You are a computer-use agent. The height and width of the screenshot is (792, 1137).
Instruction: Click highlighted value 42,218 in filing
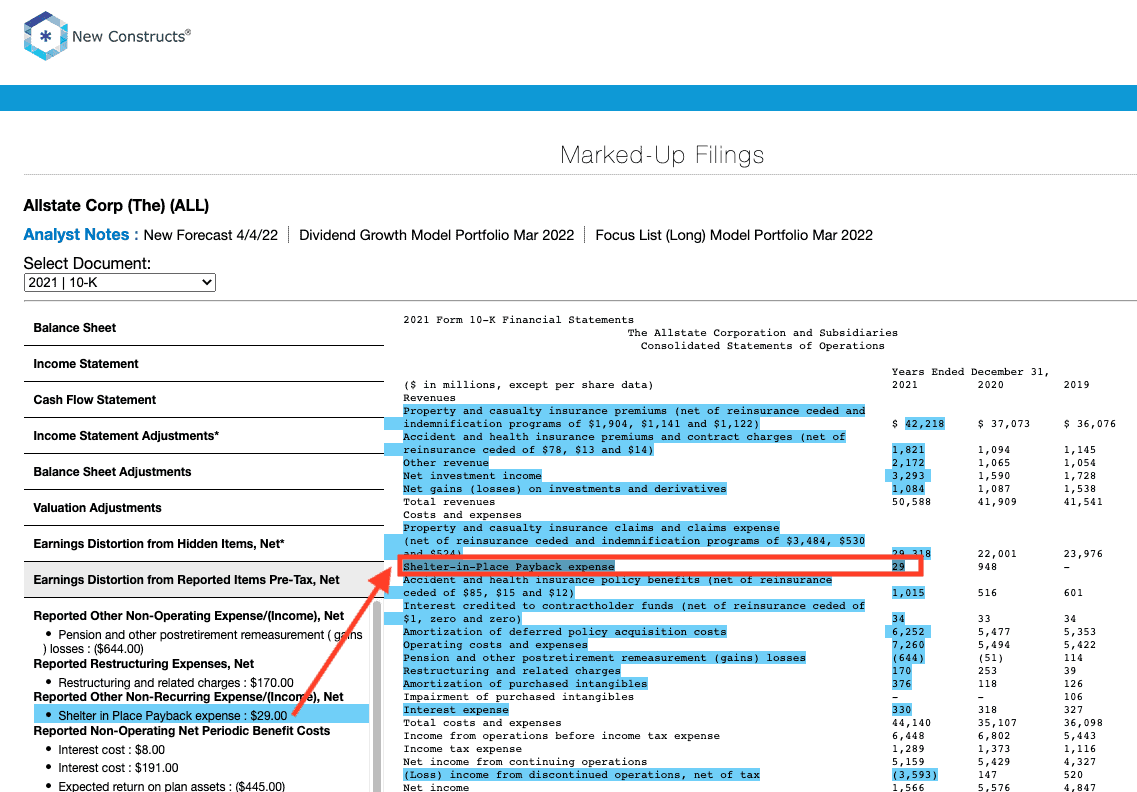(x=925, y=424)
